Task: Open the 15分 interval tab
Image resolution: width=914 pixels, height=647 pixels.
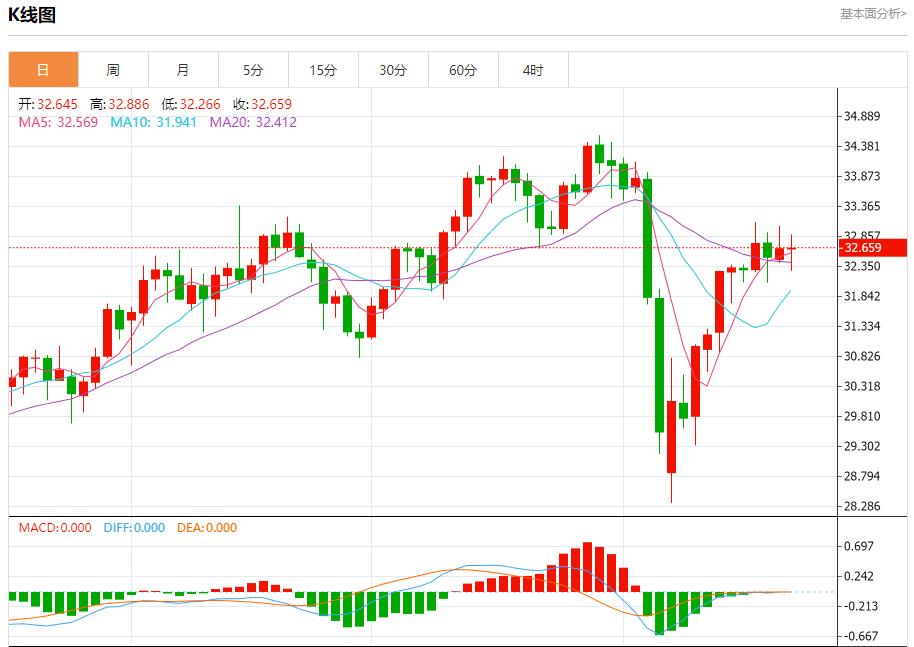Action: (323, 70)
